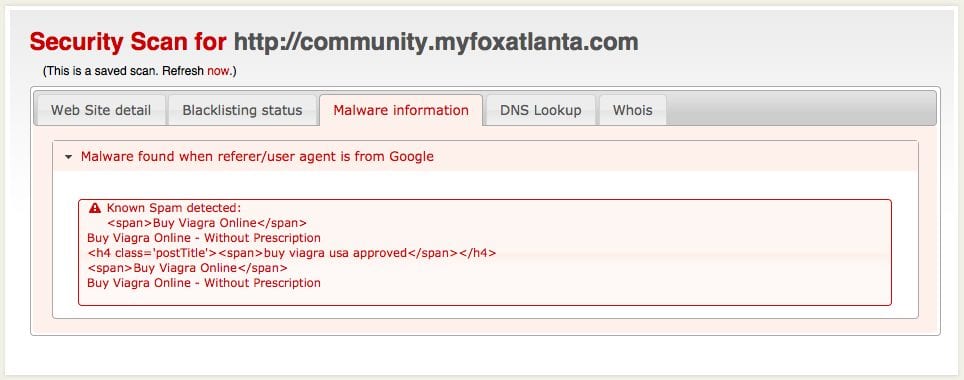The height and width of the screenshot is (380, 964).
Task: Click the community.myfoxatlanta.com URL in heading
Action: click(x=436, y=42)
